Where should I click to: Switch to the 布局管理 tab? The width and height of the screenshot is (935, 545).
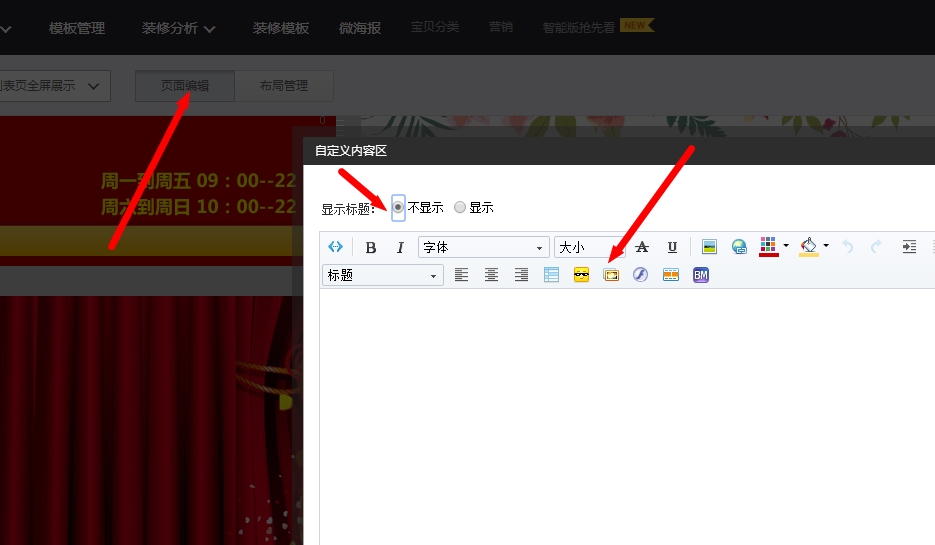point(284,86)
